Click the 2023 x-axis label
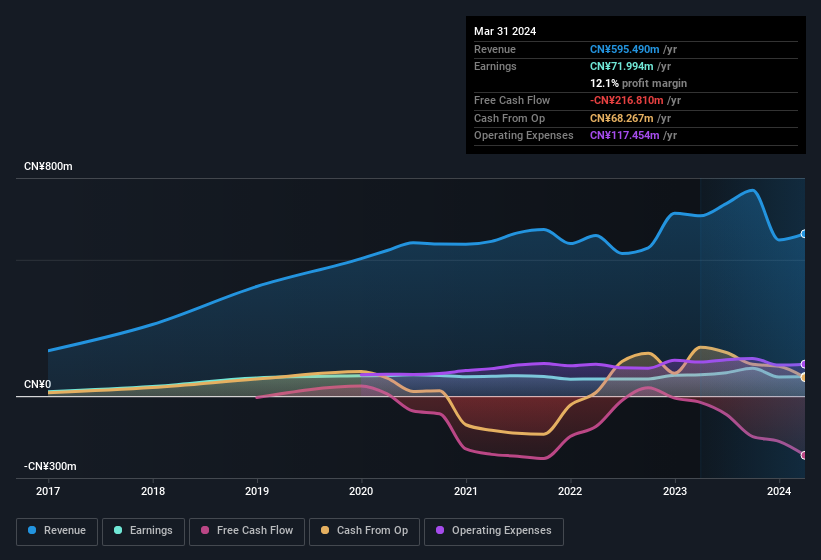This screenshot has height=560, width=821. pos(674,491)
